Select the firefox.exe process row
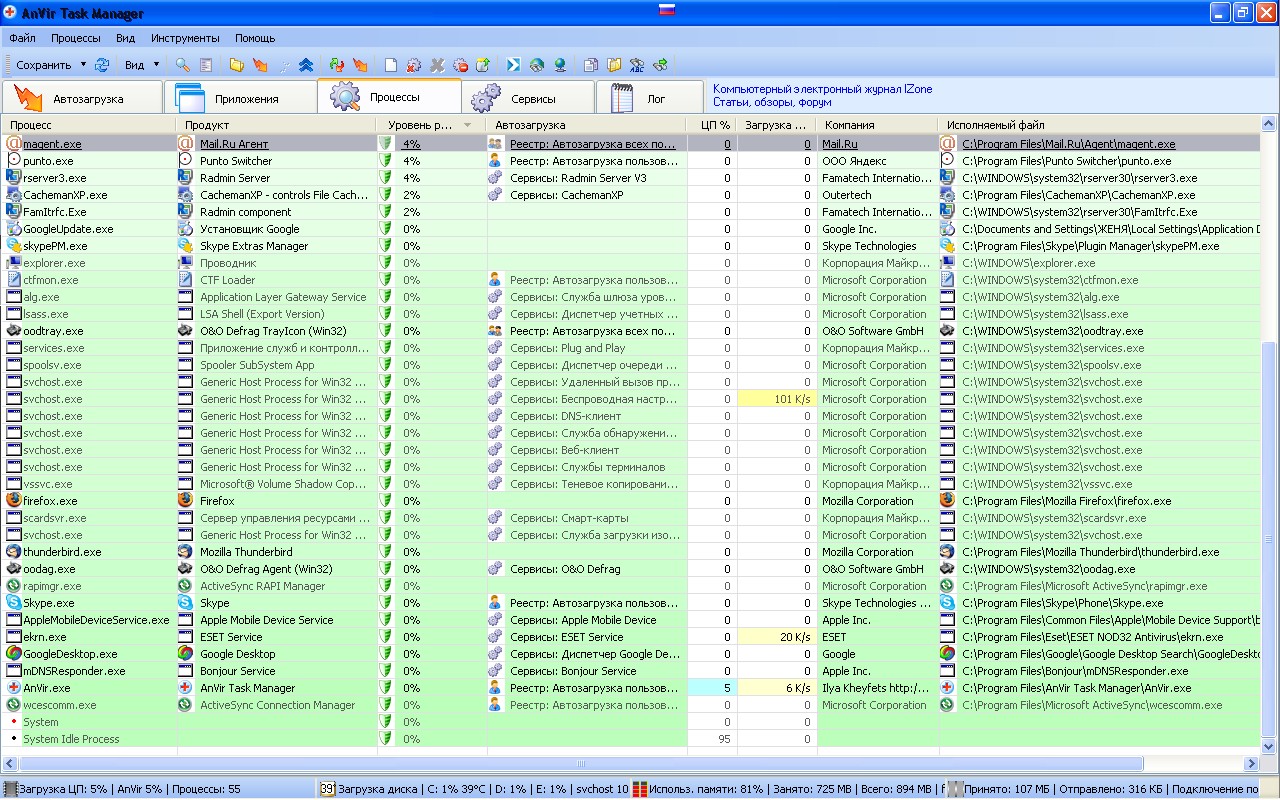Image resolution: width=1280 pixels, height=800 pixels. [x=631, y=501]
